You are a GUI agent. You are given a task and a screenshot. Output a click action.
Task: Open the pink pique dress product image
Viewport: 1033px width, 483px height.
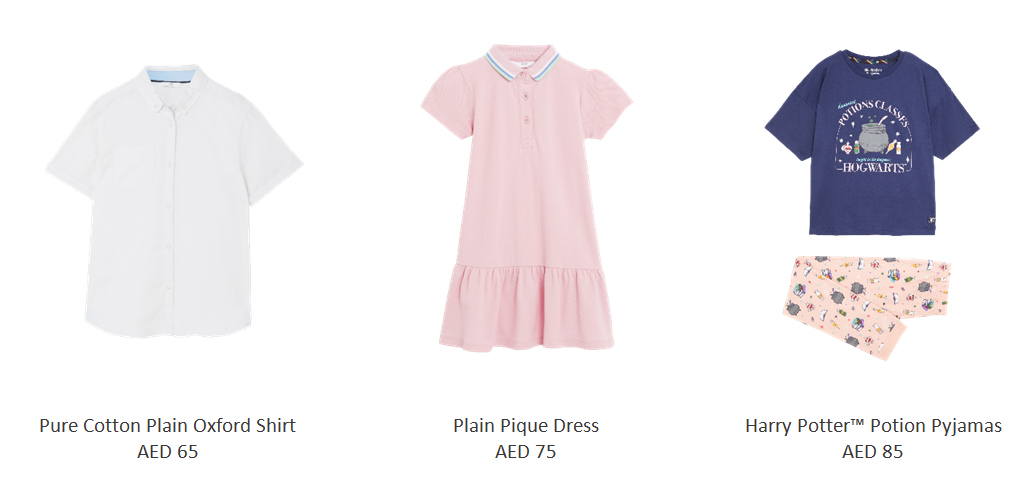pos(526,197)
